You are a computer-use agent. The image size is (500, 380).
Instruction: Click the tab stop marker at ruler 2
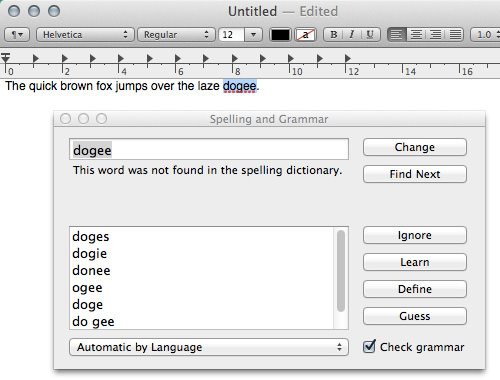click(x=65, y=59)
